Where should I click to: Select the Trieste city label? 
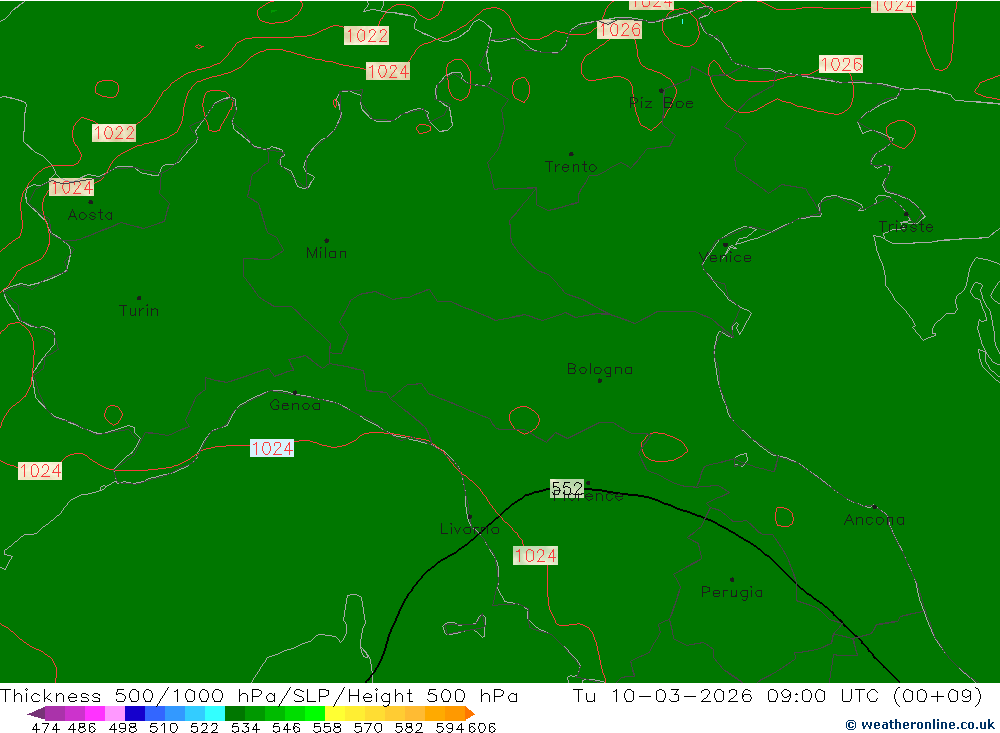[906, 227]
